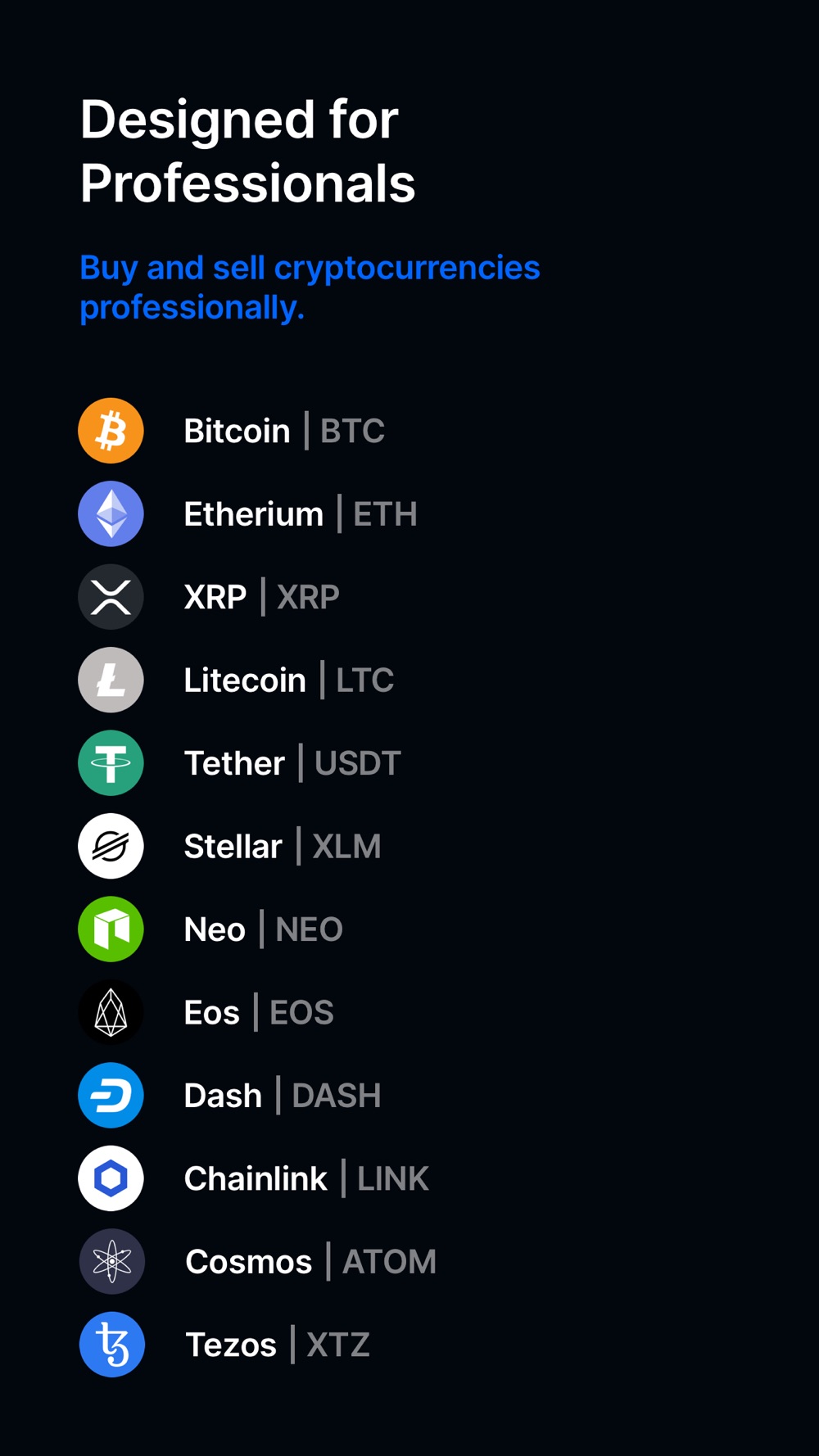Choose the Chainlink name label
819x1456 pixels.
tap(256, 1178)
